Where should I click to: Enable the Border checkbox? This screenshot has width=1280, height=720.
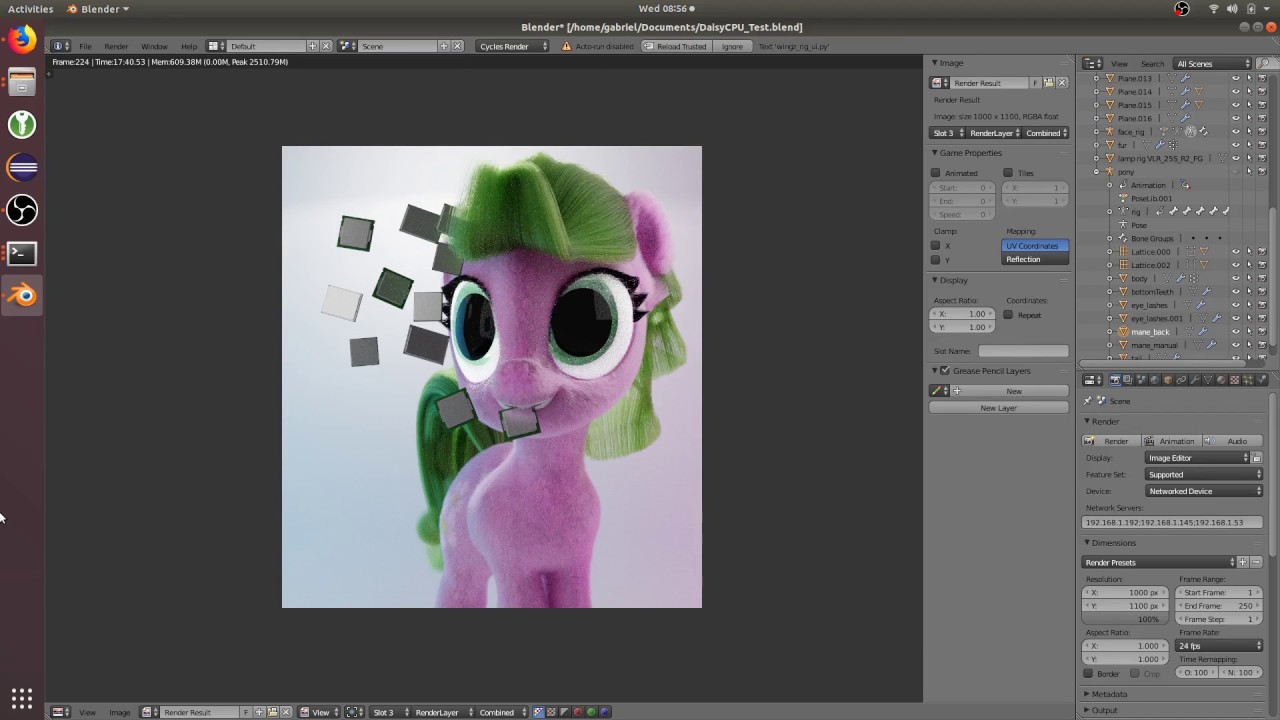click(x=1088, y=674)
